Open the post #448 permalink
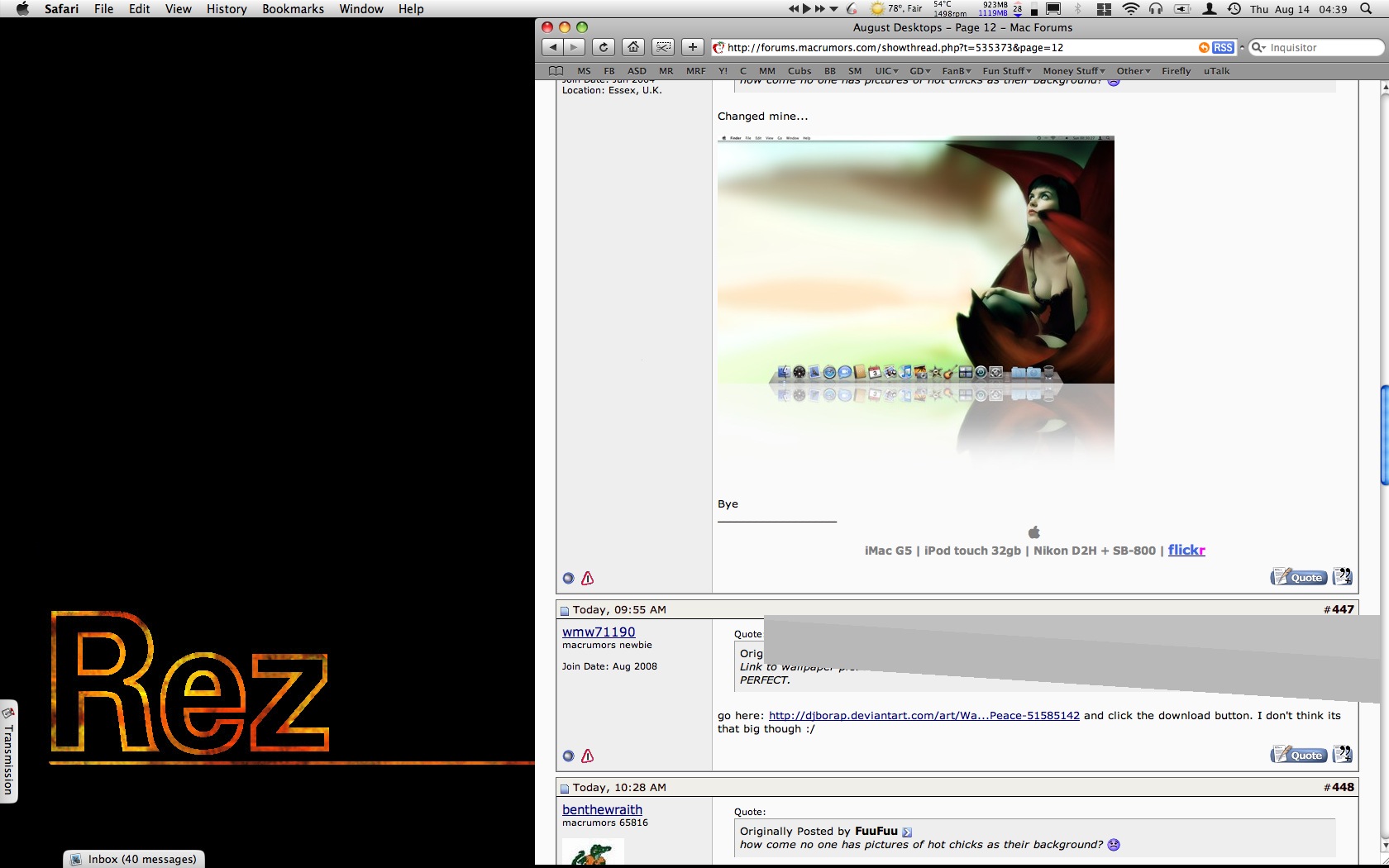 pos(1343,787)
